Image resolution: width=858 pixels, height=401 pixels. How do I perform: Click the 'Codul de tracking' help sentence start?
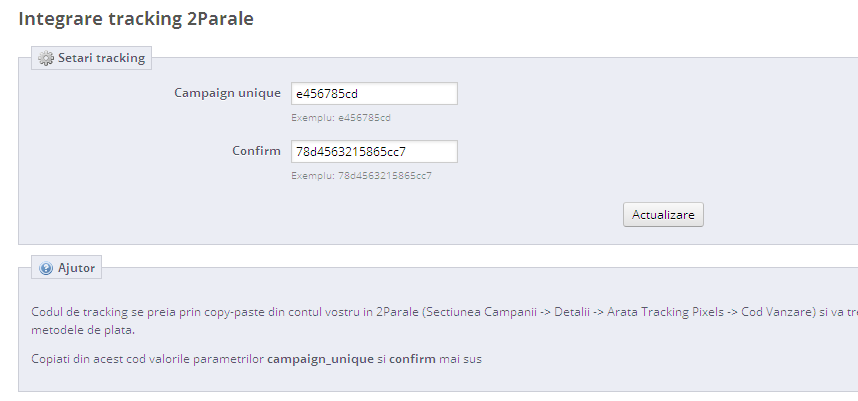80,312
